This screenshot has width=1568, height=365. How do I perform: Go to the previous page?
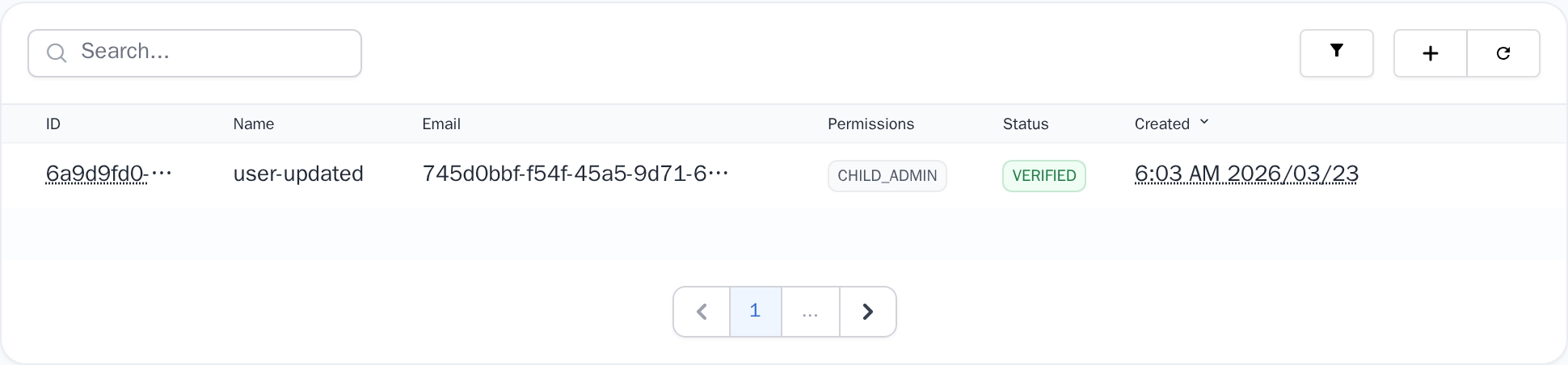tap(702, 312)
